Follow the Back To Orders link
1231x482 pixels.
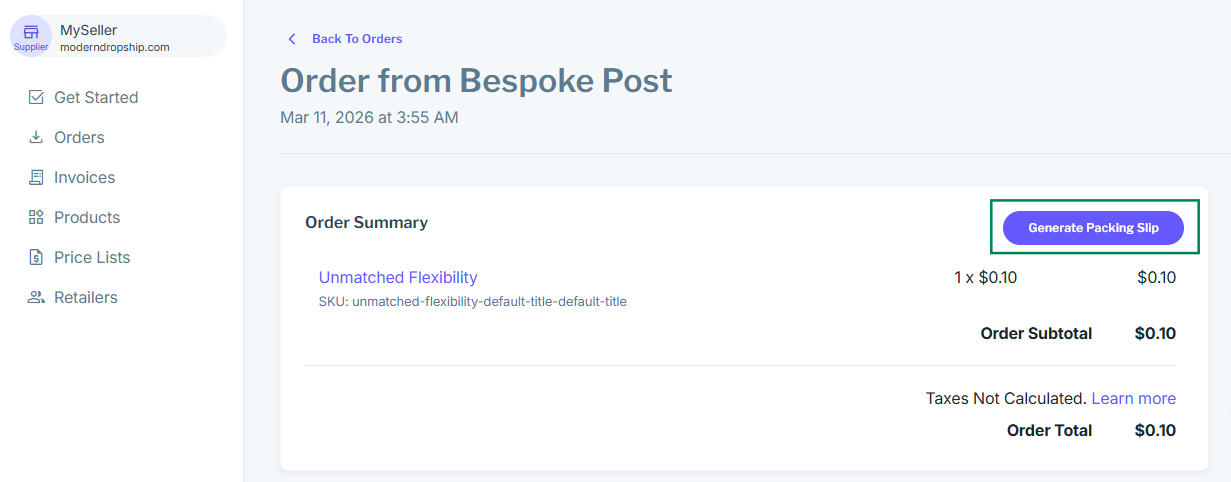pyautogui.click(x=357, y=39)
